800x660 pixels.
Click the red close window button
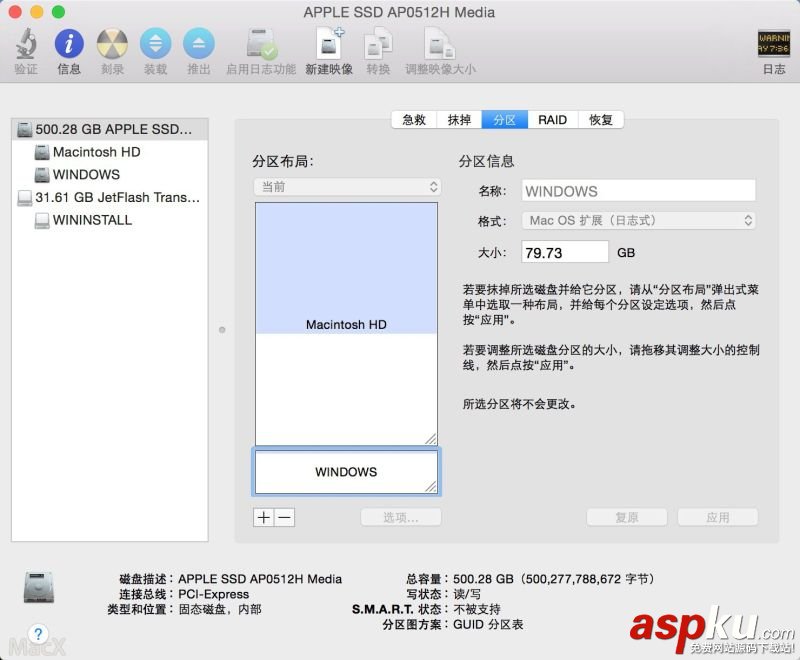pos(15,12)
